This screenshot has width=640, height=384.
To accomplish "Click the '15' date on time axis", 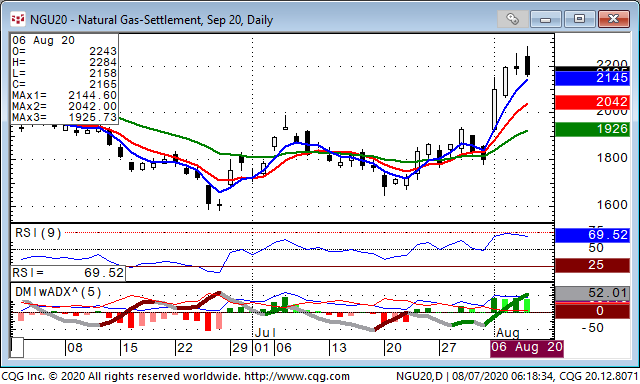I will (130, 348).
